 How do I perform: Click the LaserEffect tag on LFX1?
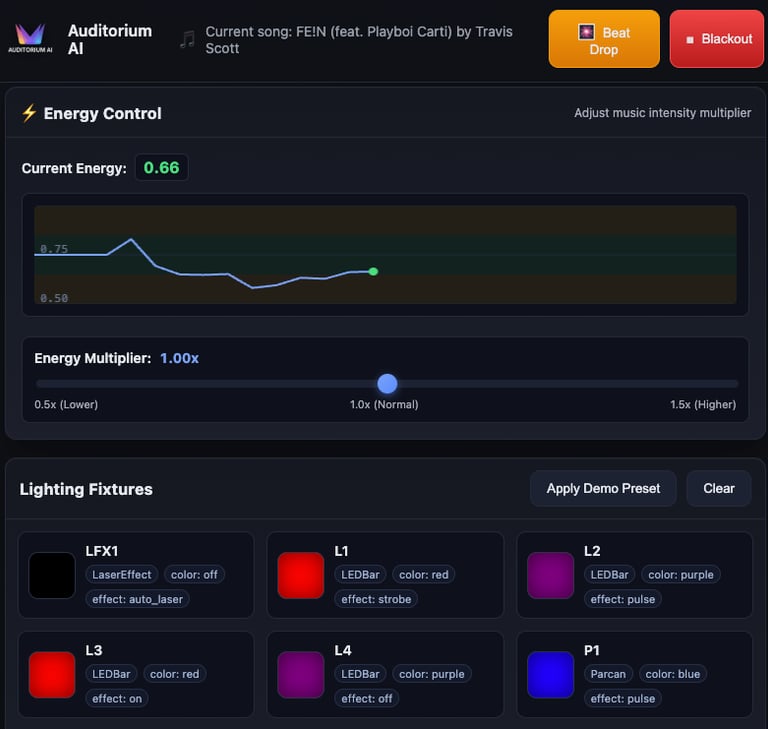[121, 575]
